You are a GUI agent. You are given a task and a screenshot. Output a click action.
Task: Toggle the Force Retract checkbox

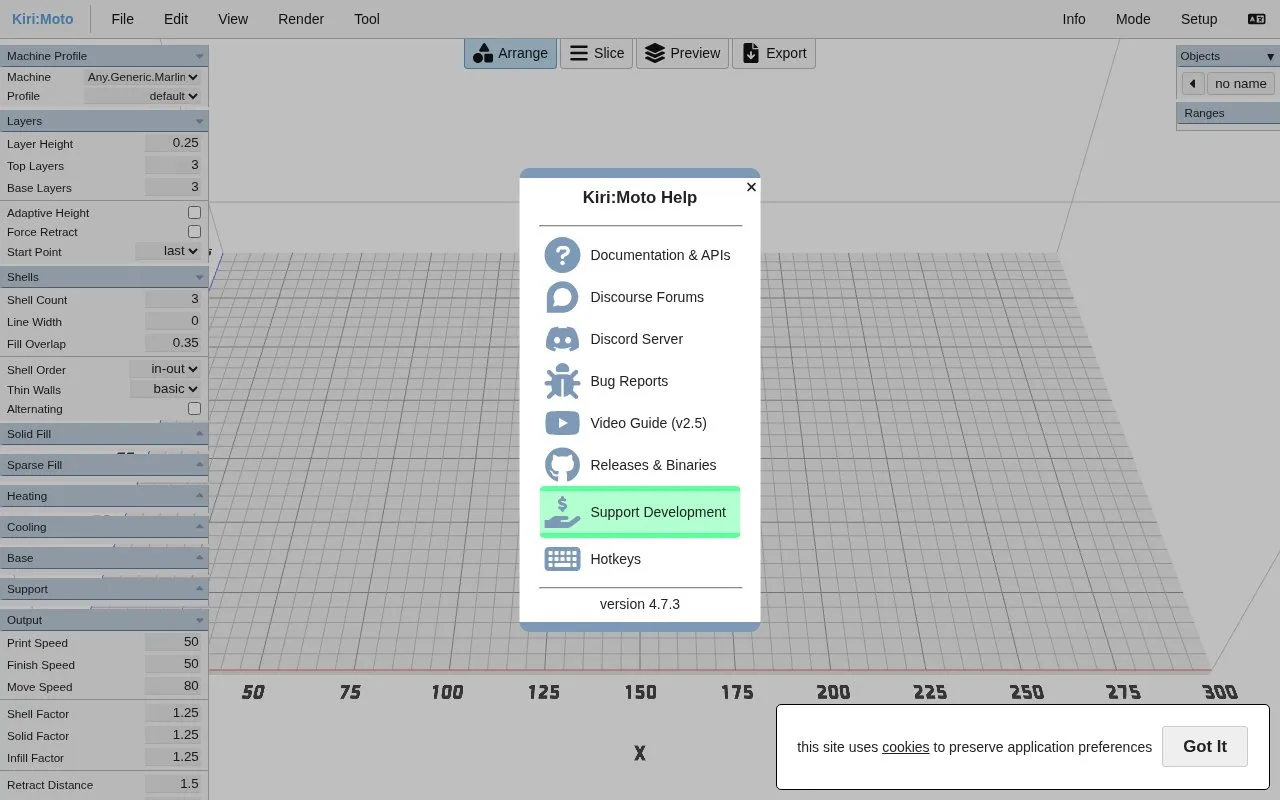194,232
